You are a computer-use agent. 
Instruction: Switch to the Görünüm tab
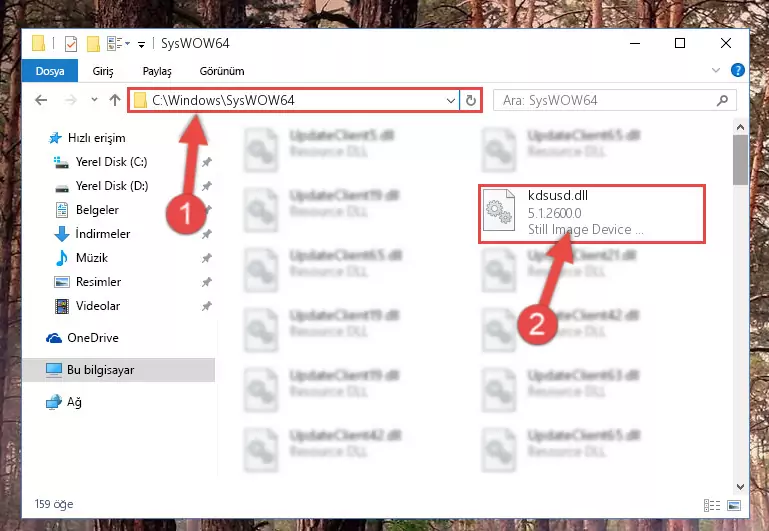pyautogui.click(x=222, y=71)
